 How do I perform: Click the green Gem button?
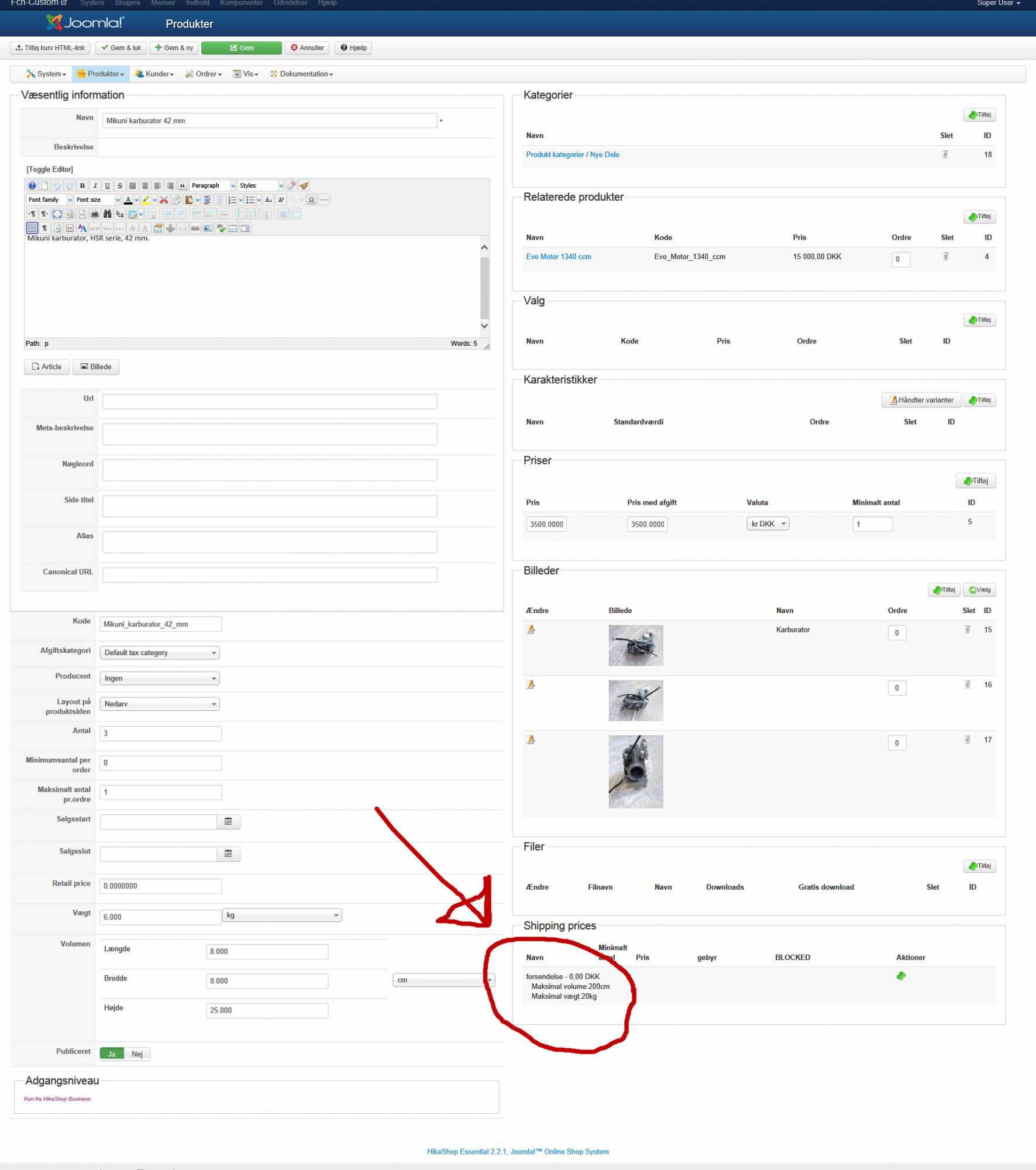pos(242,48)
